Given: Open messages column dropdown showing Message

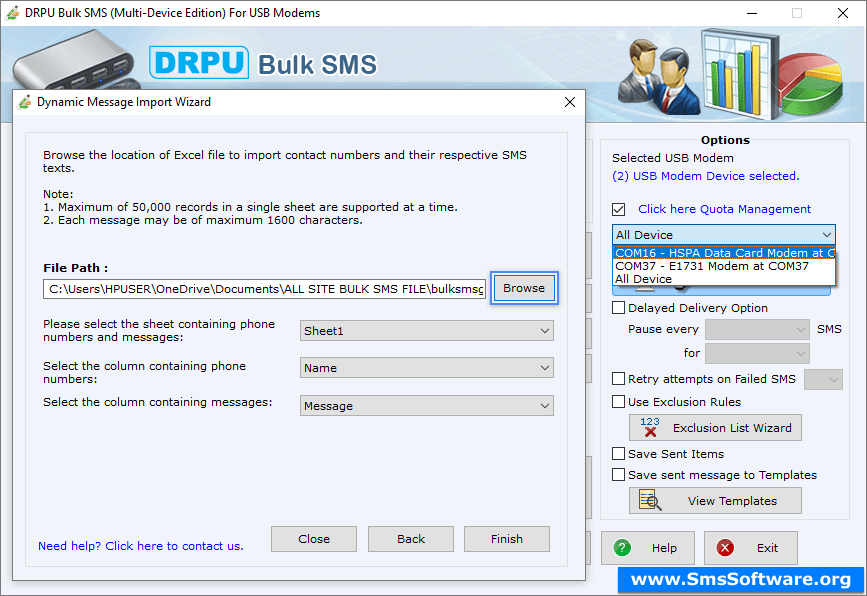Looking at the screenshot, I should pyautogui.click(x=427, y=406).
